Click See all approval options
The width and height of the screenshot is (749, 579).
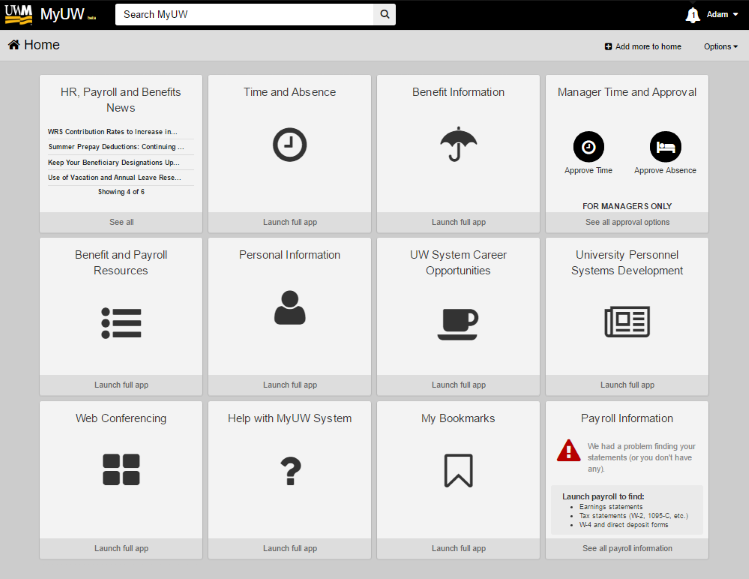pyautogui.click(x=627, y=222)
